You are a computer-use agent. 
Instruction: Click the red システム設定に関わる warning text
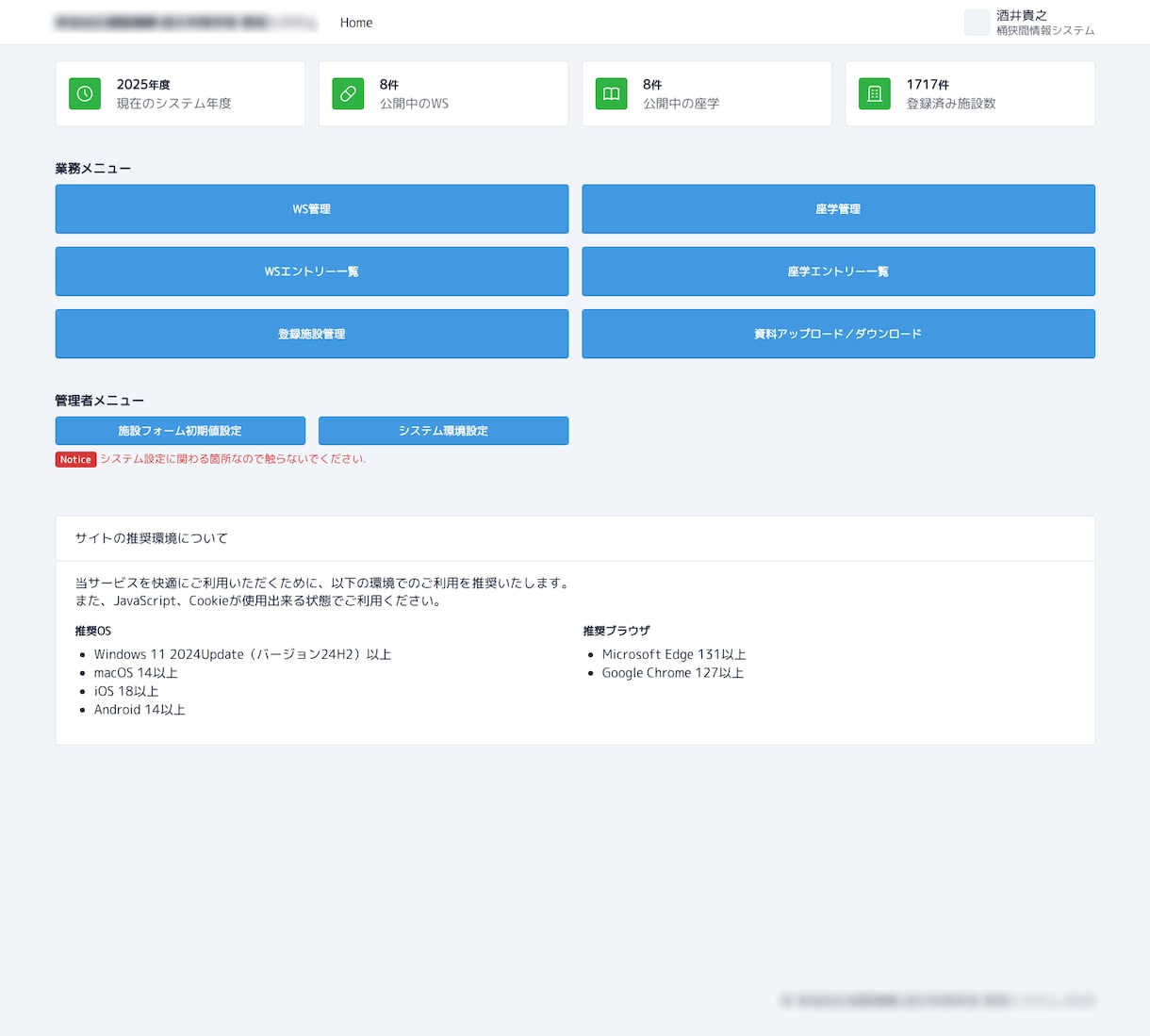click(233, 459)
